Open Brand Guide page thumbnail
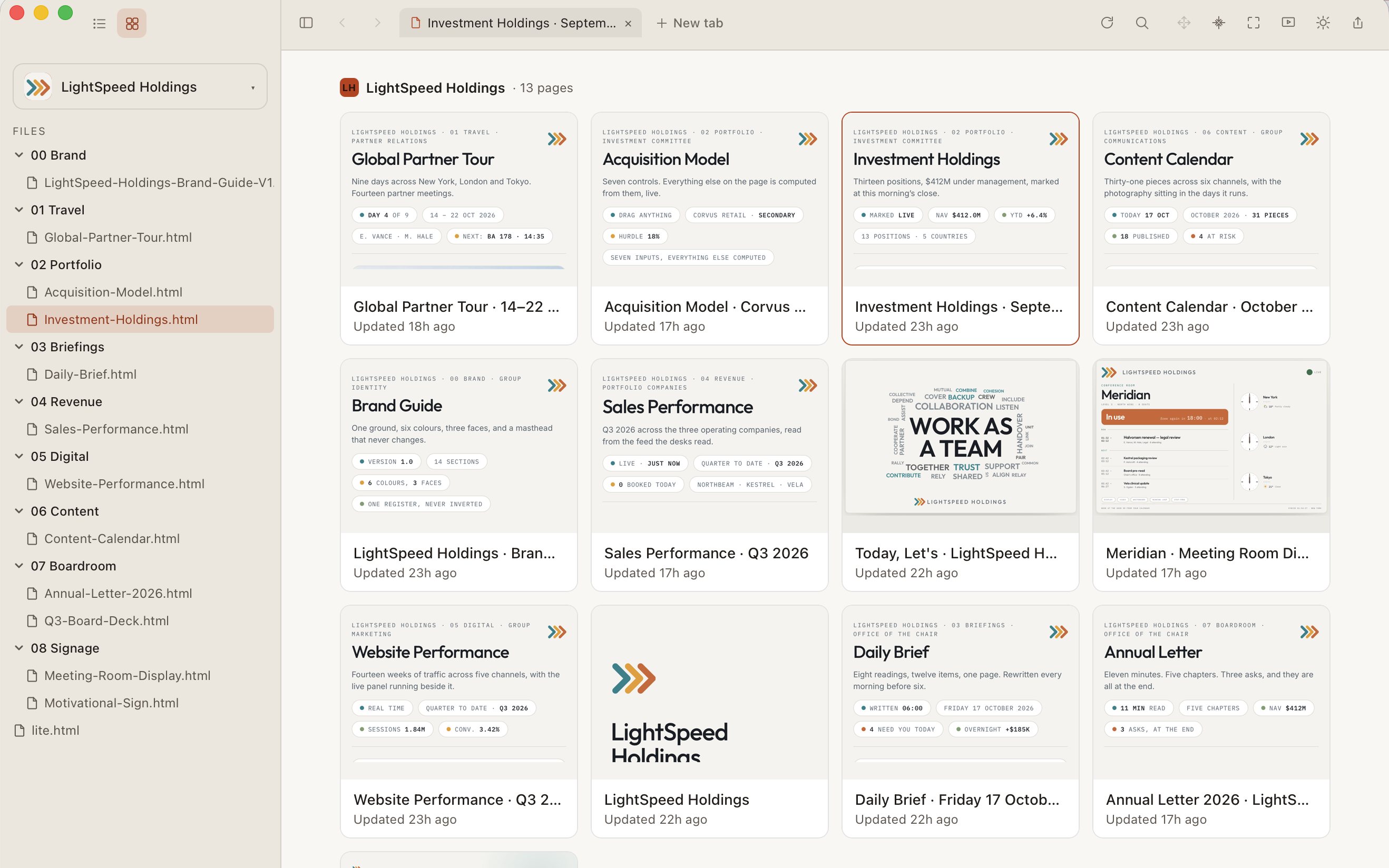Image resolution: width=1389 pixels, height=868 pixels. coord(459,446)
